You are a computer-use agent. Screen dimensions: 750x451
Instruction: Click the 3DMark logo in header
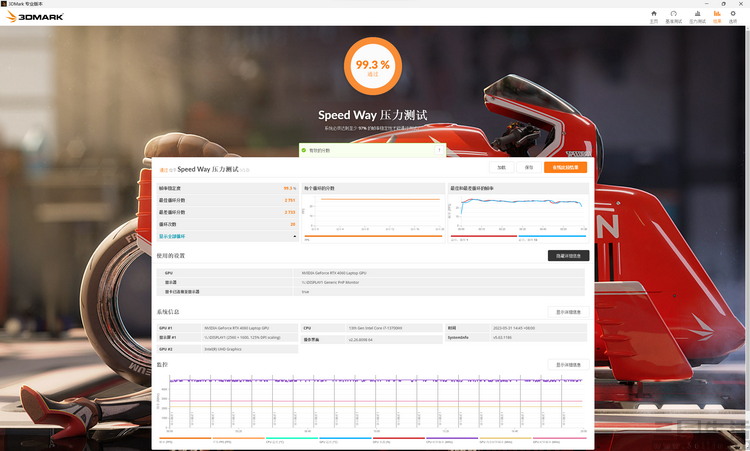coord(35,17)
